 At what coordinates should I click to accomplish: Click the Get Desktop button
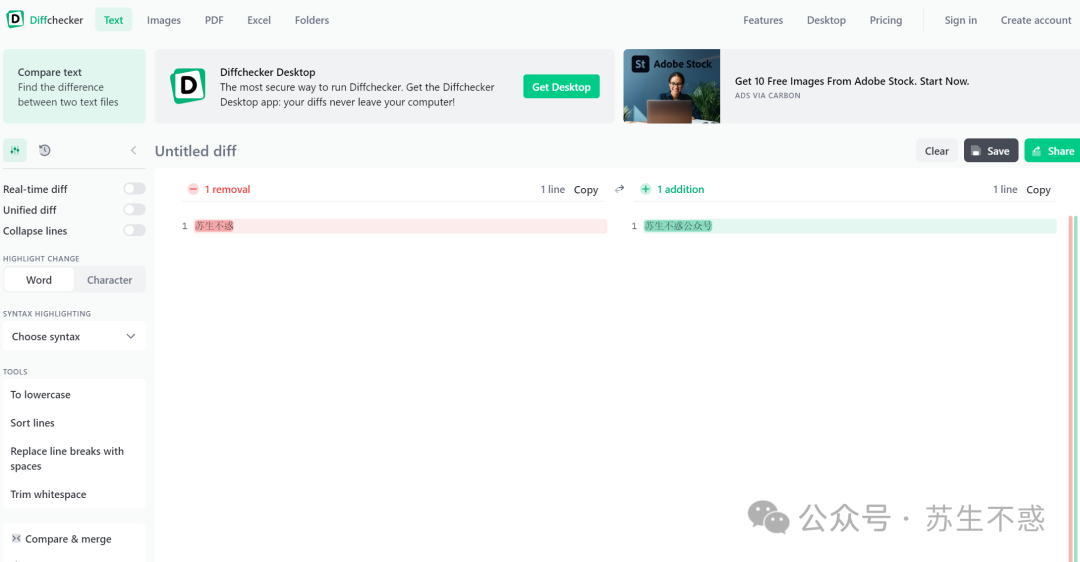coord(561,87)
